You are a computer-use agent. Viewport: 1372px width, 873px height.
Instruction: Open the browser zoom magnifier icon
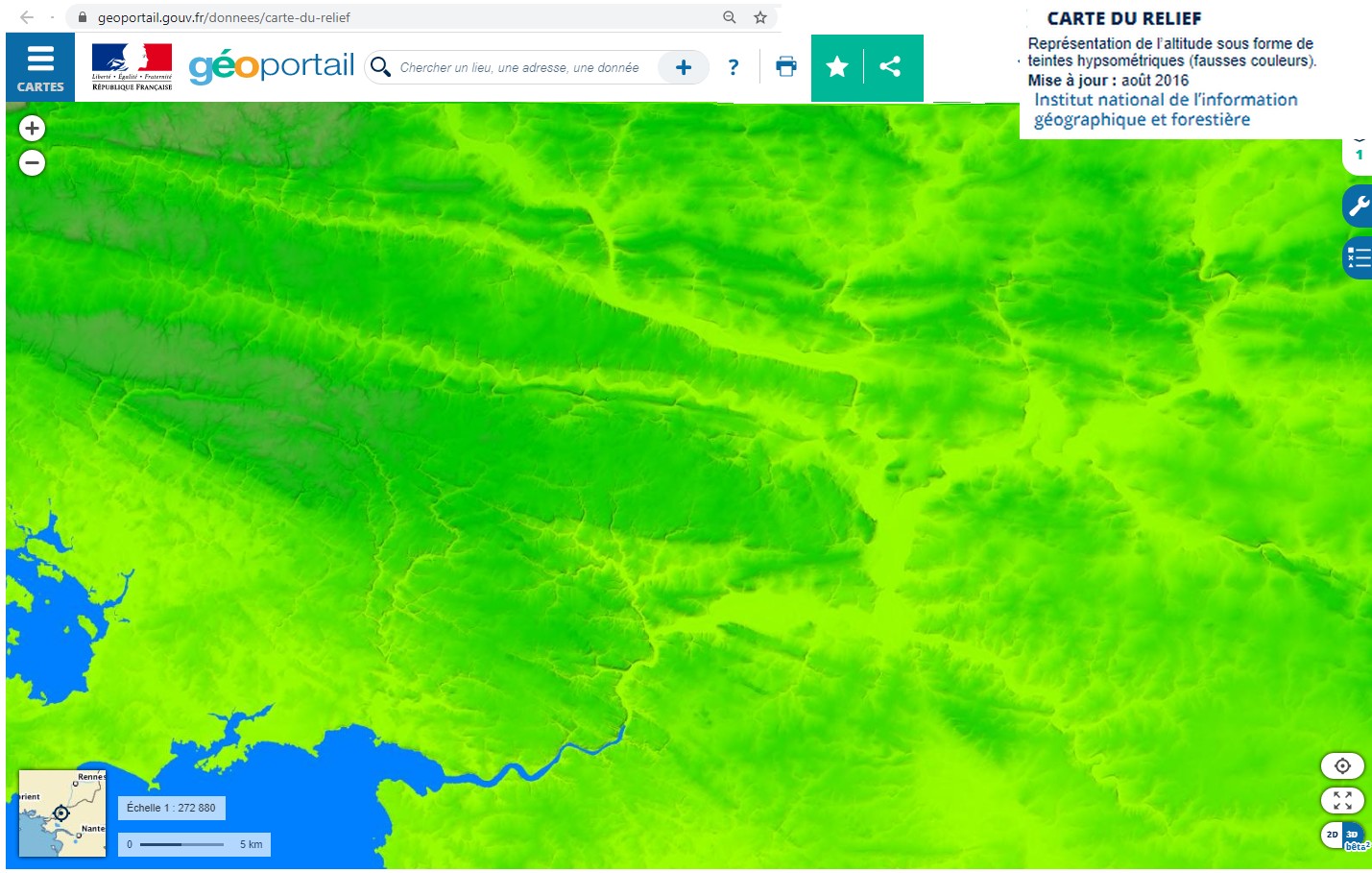[x=730, y=17]
